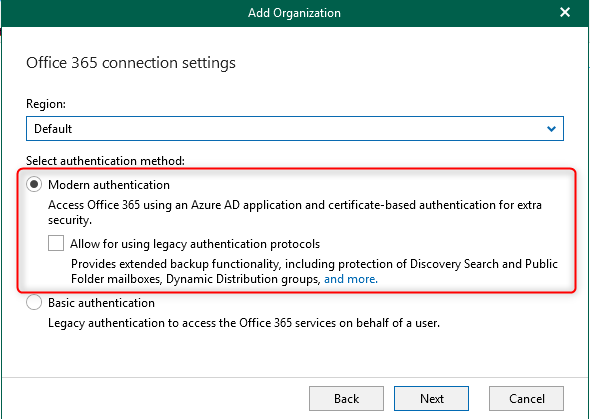Select the Modern authentication radio button
The image size is (590, 419).
tap(34, 184)
